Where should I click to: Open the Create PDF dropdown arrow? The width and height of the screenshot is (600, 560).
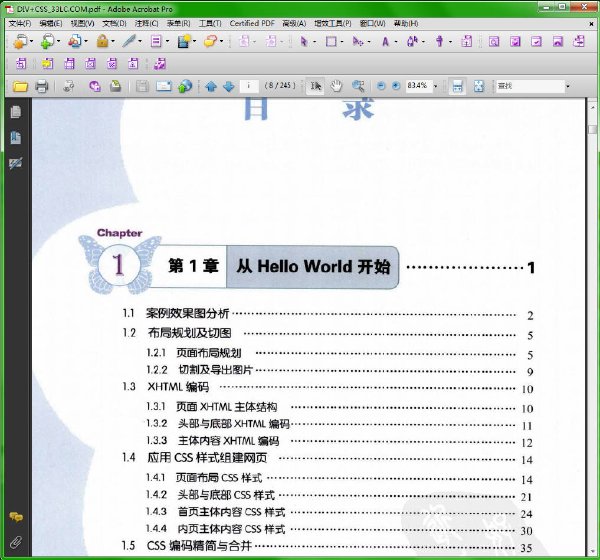[x=31, y=41]
